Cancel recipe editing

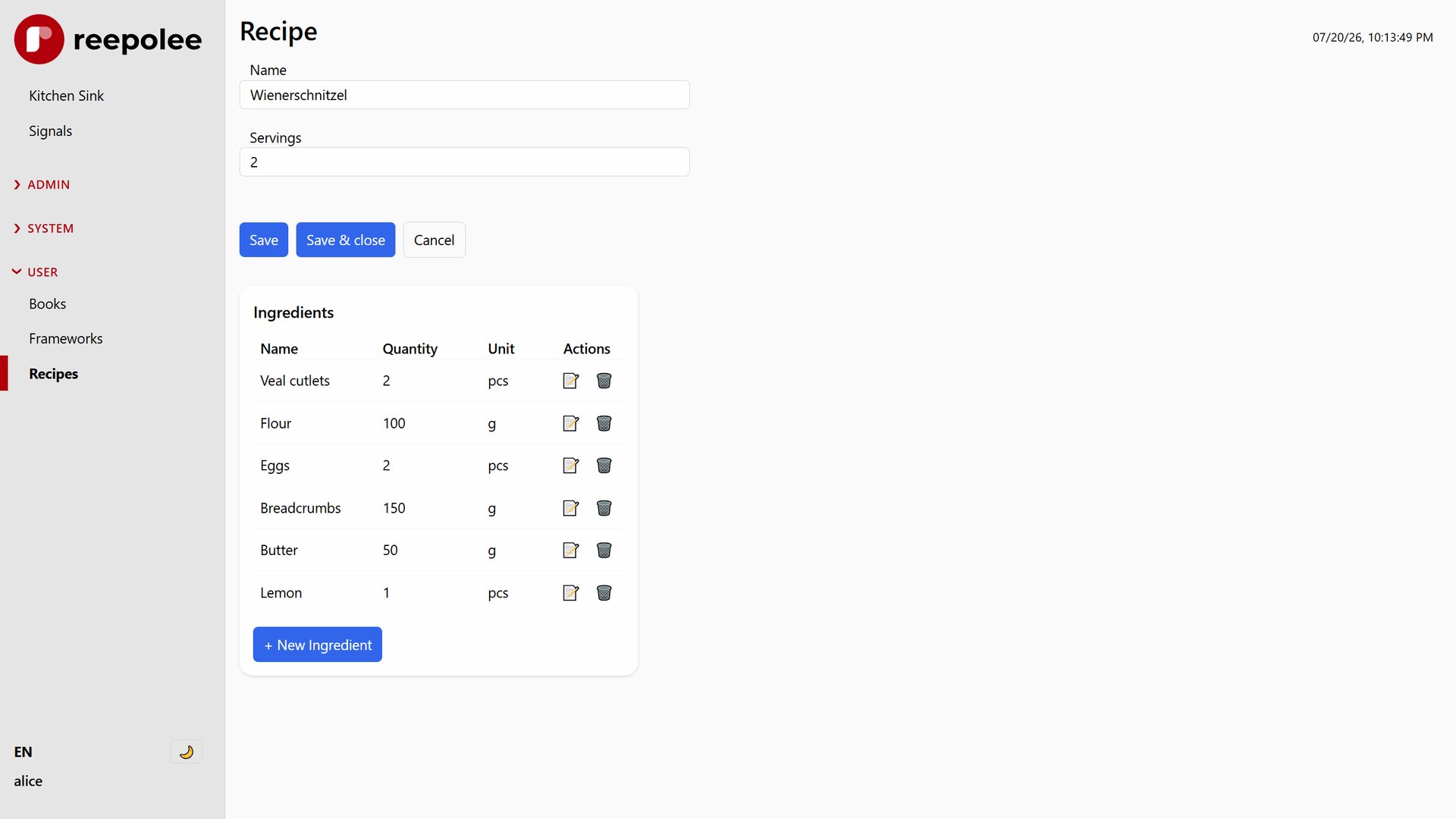[x=434, y=240]
